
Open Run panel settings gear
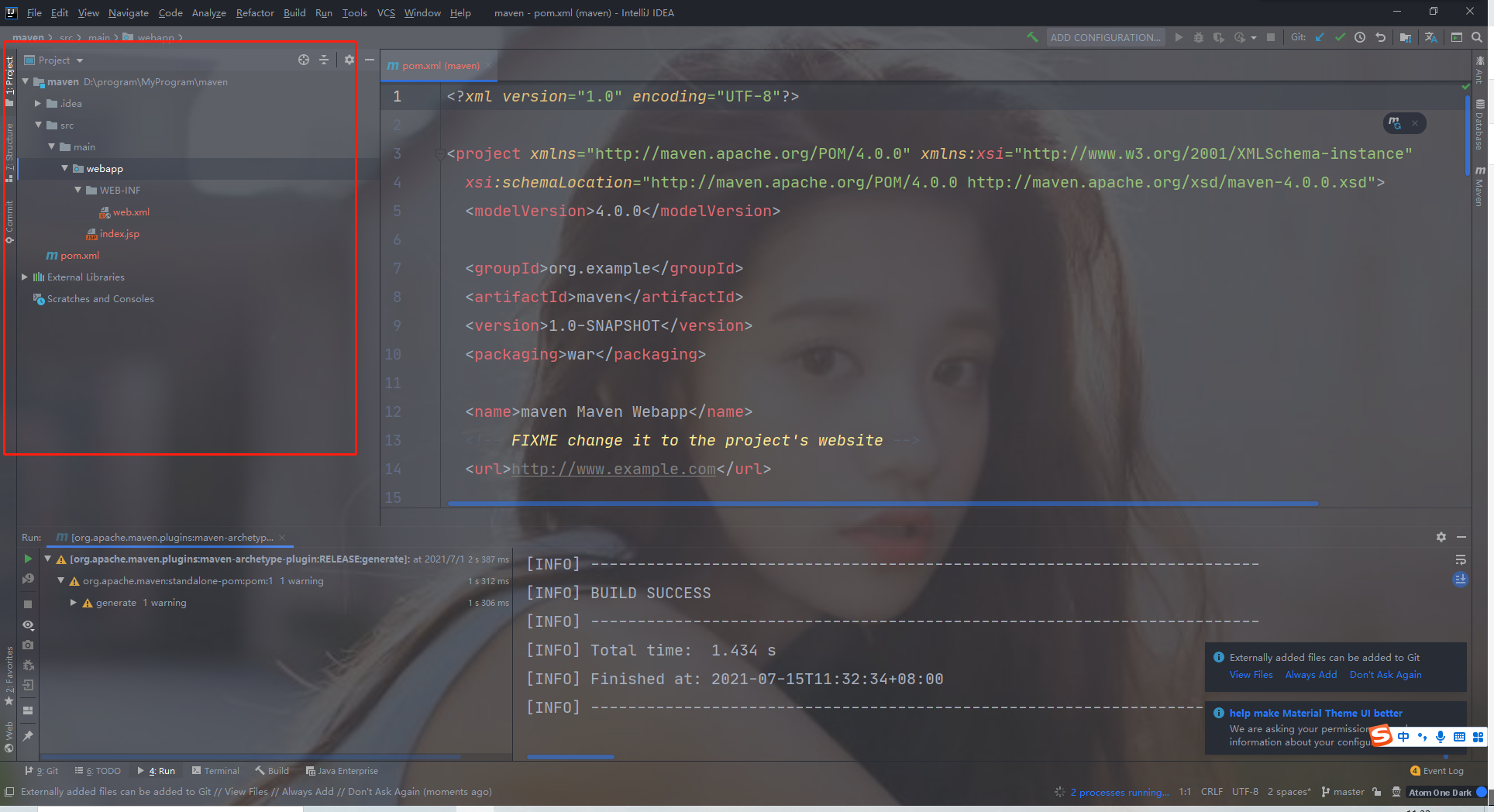pos(1441,537)
